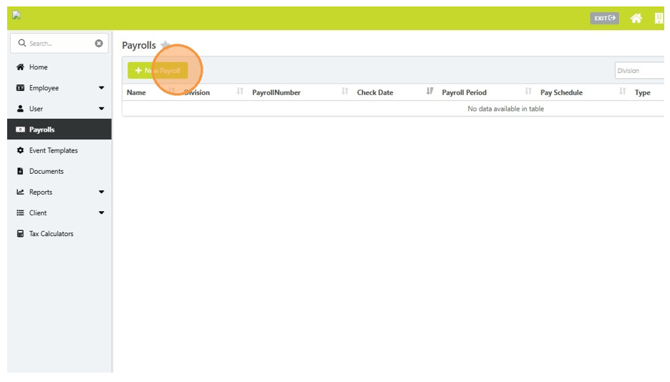Viewport: 670px width, 382px height.
Task: Click the gear icon beside Event Templates
Action: [20, 150]
